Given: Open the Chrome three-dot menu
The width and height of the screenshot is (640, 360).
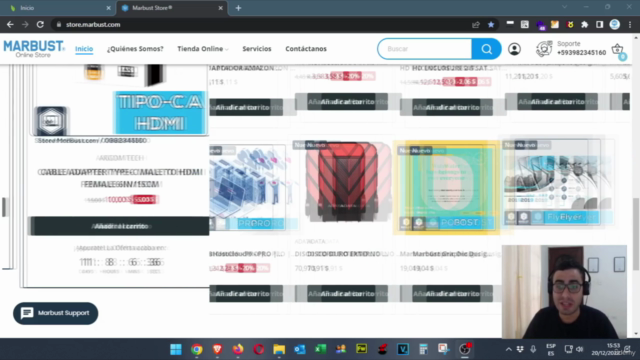Looking at the screenshot, I should (630, 24).
